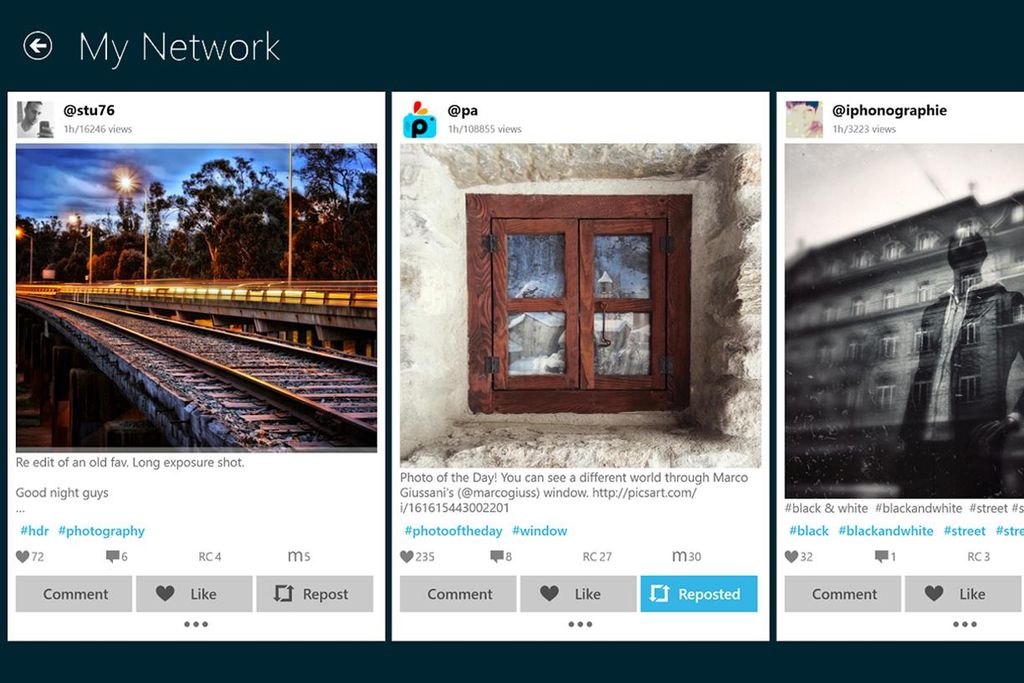Expand more options dots under @stu76 post
The height and width of the screenshot is (683, 1024).
196,624
